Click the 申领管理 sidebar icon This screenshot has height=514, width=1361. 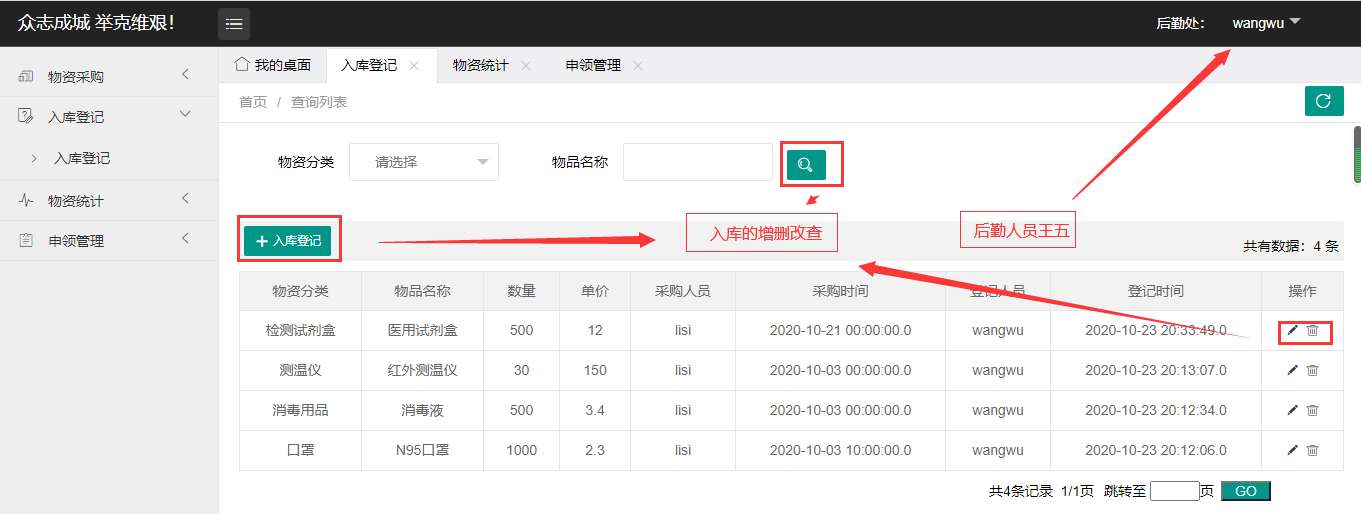(26, 241)
